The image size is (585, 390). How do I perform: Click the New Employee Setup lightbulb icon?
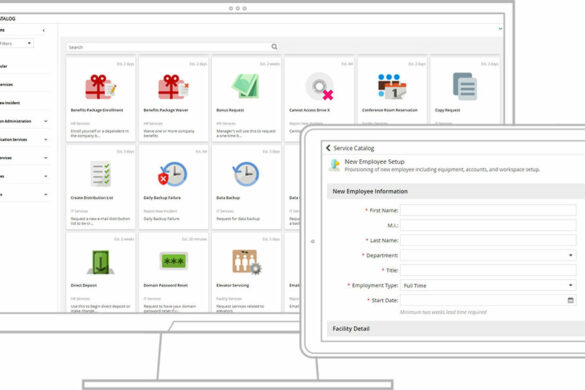coord(335,165)
